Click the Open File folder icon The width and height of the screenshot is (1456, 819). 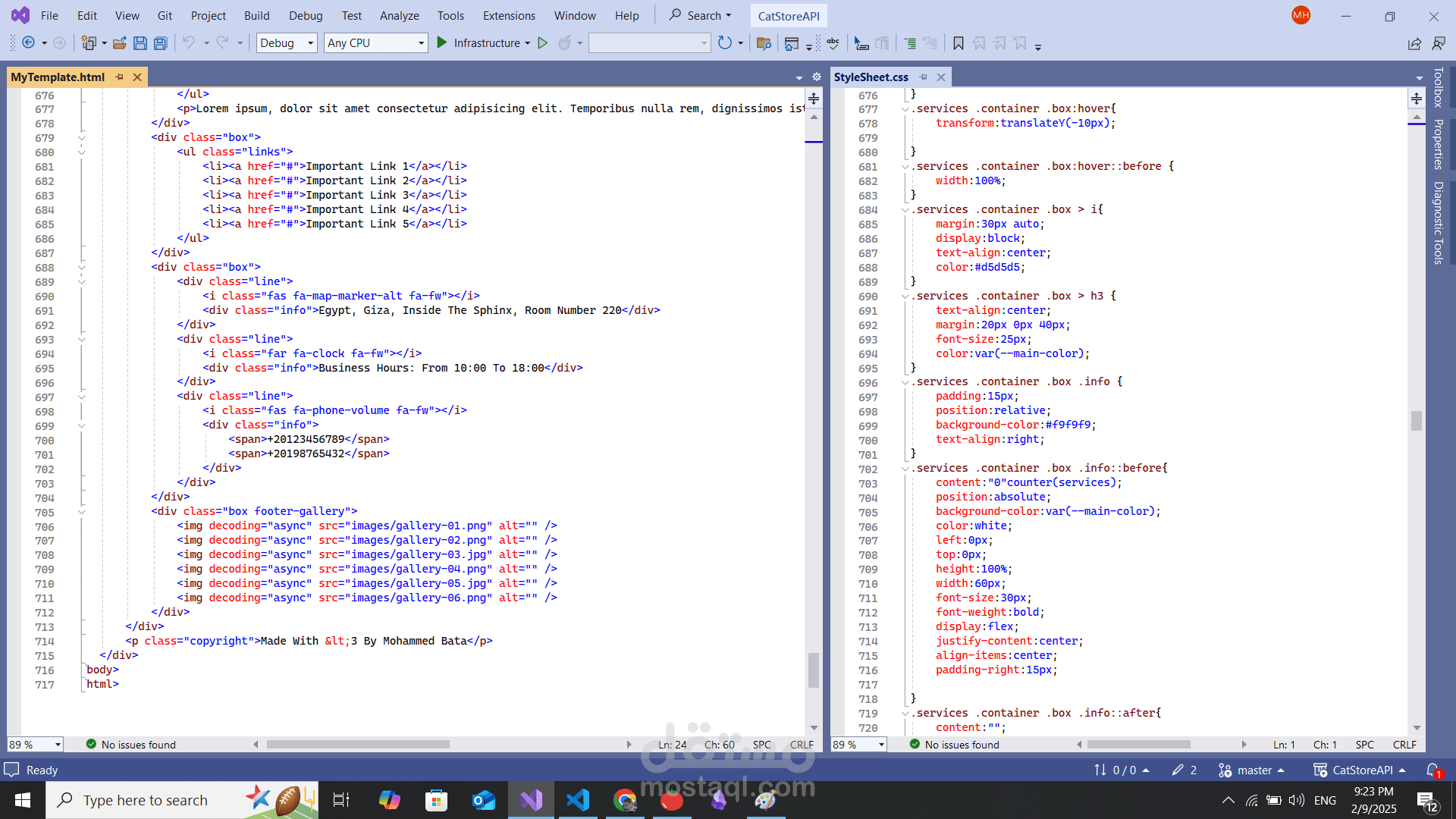coord(119,43)
